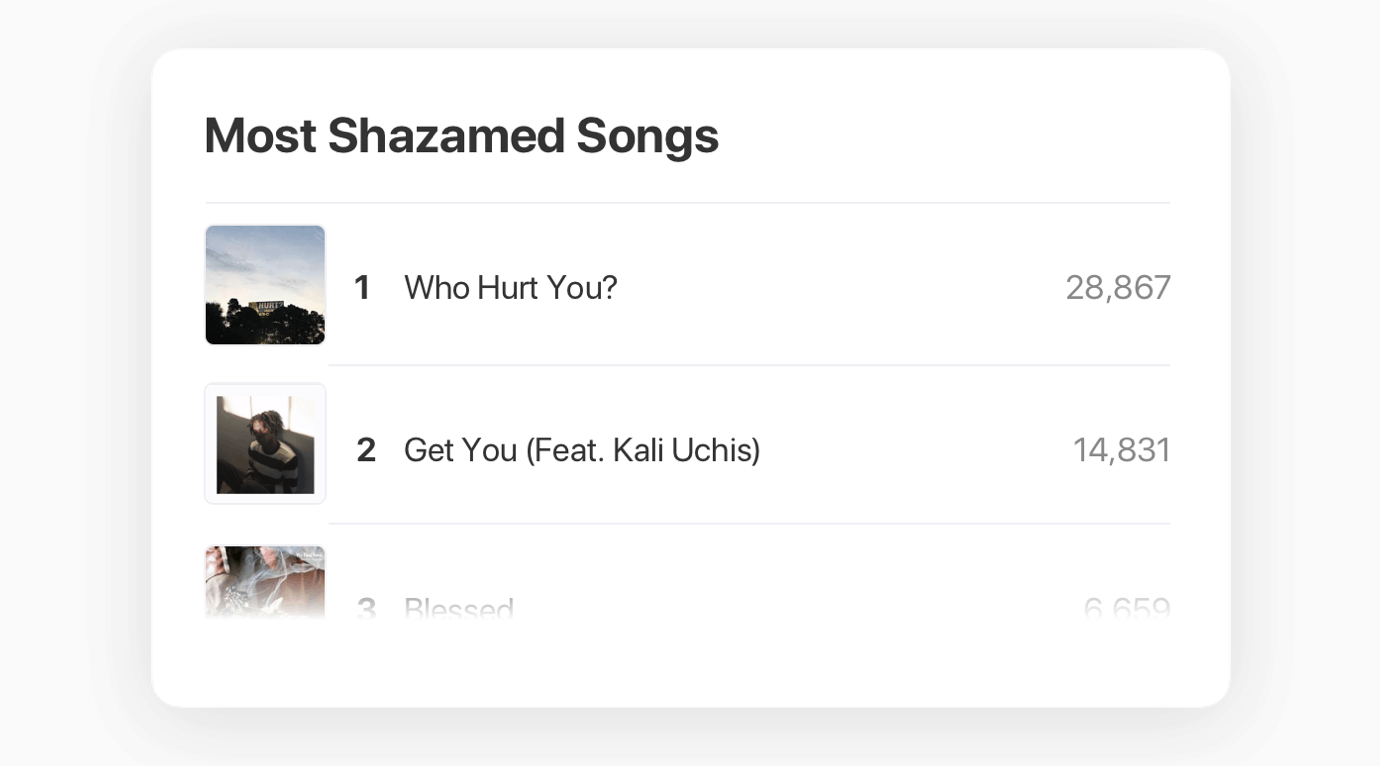The height and width of the screenshot is (766, 1380).
Task: Select the faded Blessed song title
Action: tap(459, 608)
